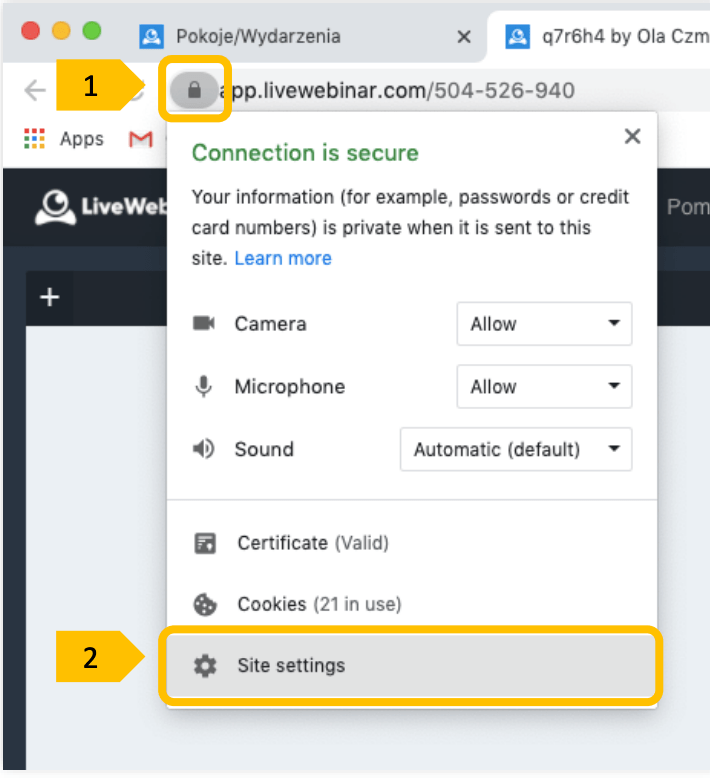
Task: Click the certificate icon
Action: pos(204,543)
